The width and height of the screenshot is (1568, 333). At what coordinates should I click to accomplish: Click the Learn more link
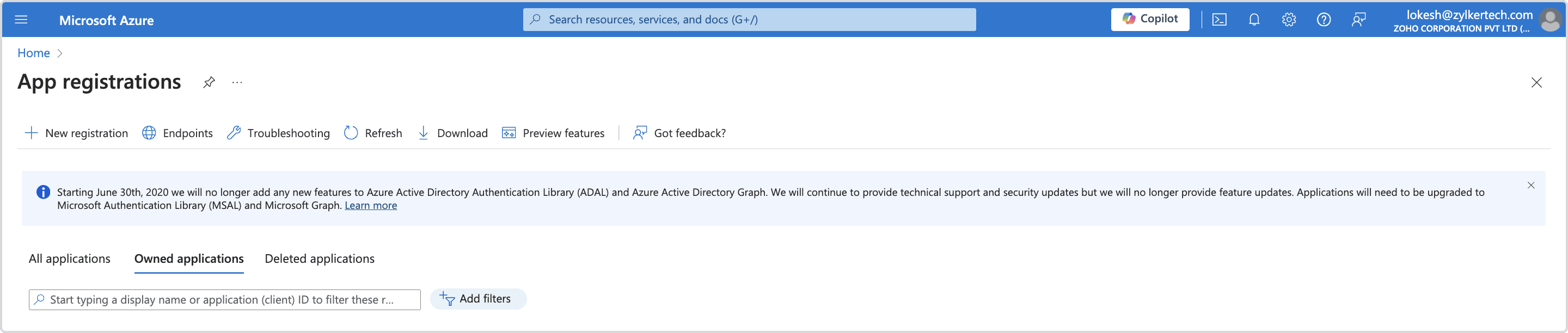pos(371,206)
